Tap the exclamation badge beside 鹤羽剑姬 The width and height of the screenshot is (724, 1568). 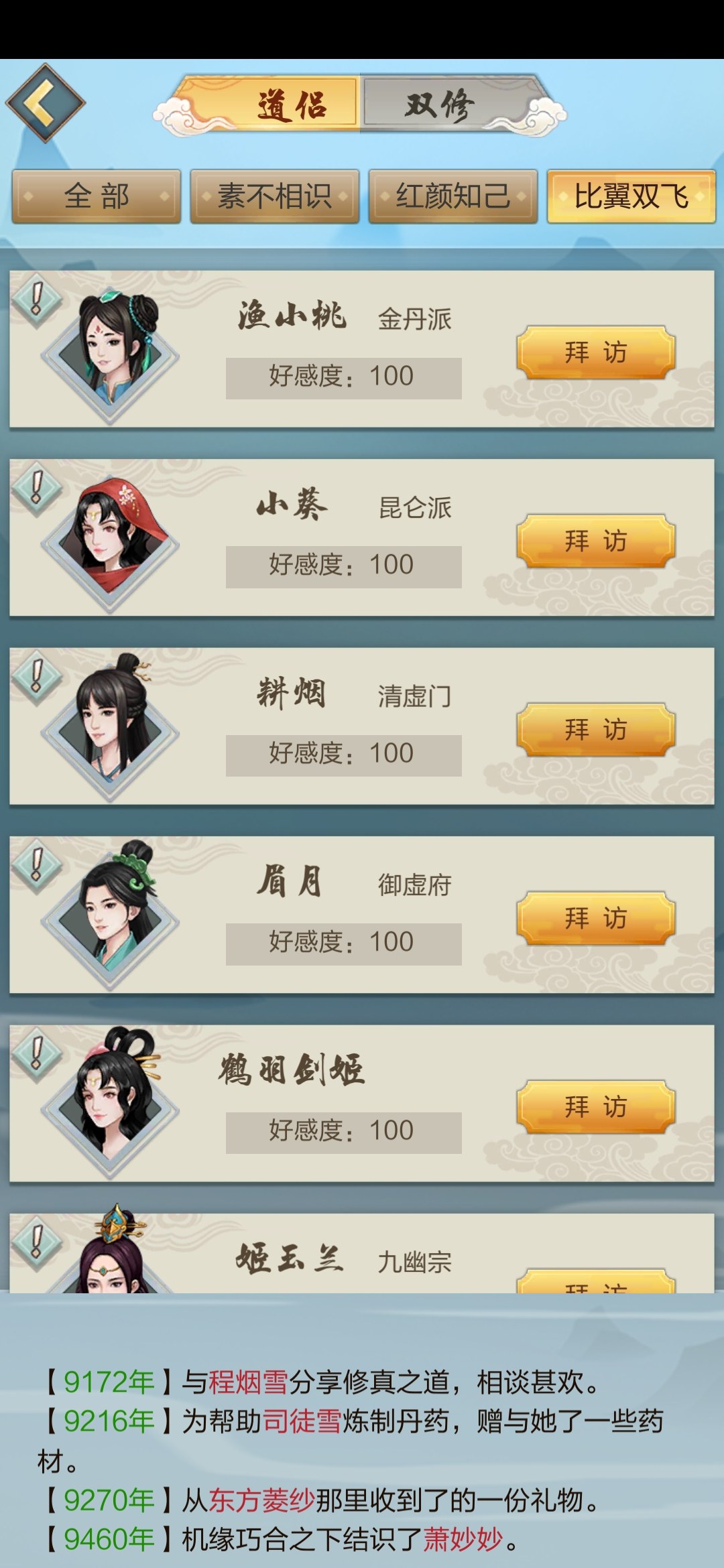tap(37, 1053)
